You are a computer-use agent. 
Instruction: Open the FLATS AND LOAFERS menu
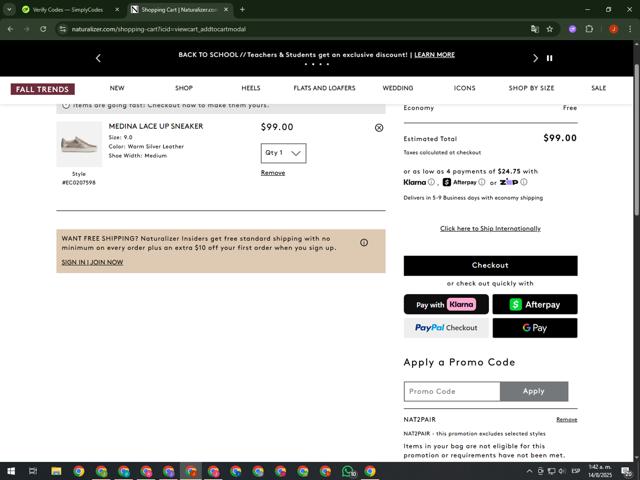[324, 88]
